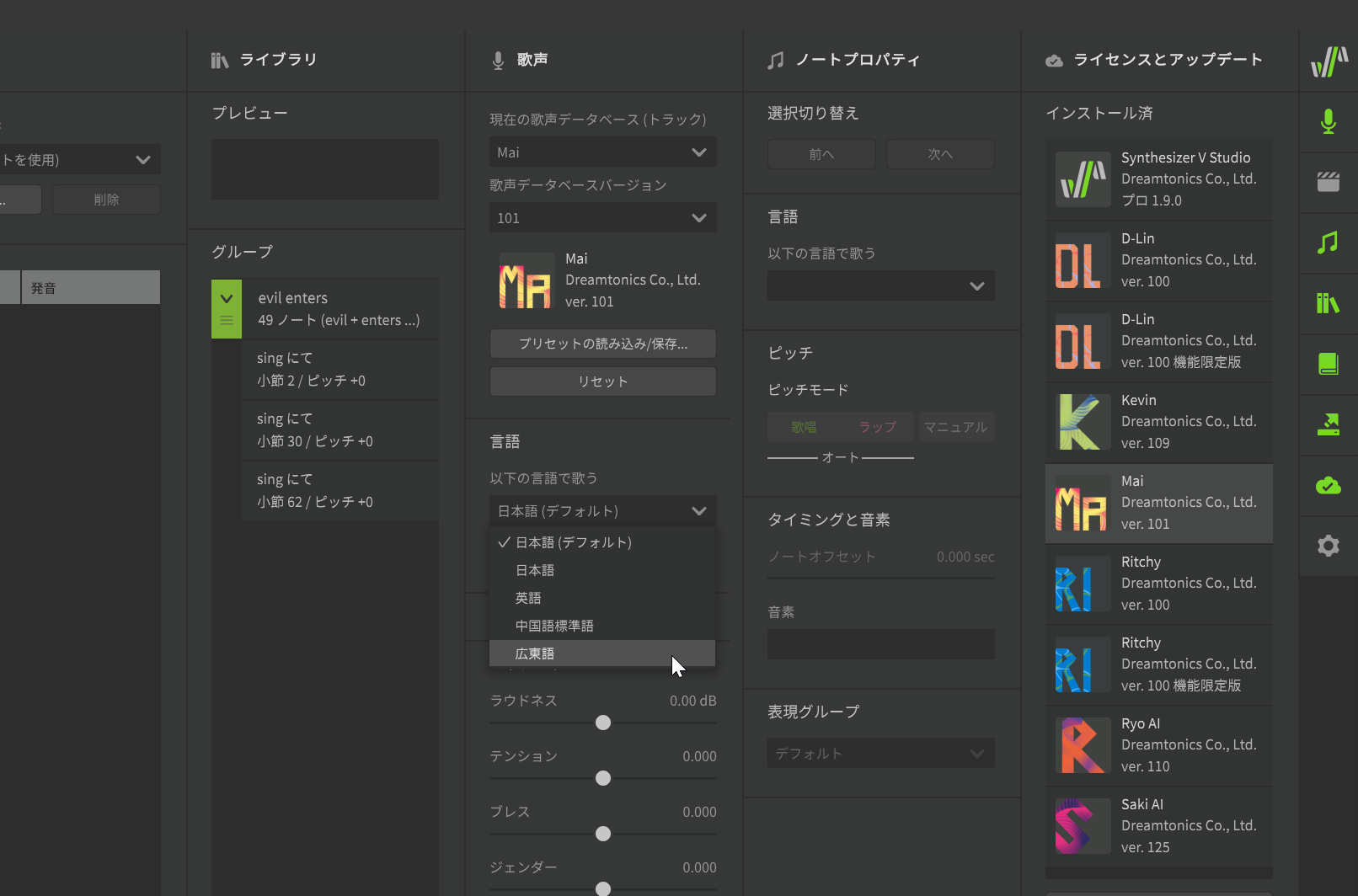
Task: Open the dictionary book sidebar icon
Action: (1329, 364)
